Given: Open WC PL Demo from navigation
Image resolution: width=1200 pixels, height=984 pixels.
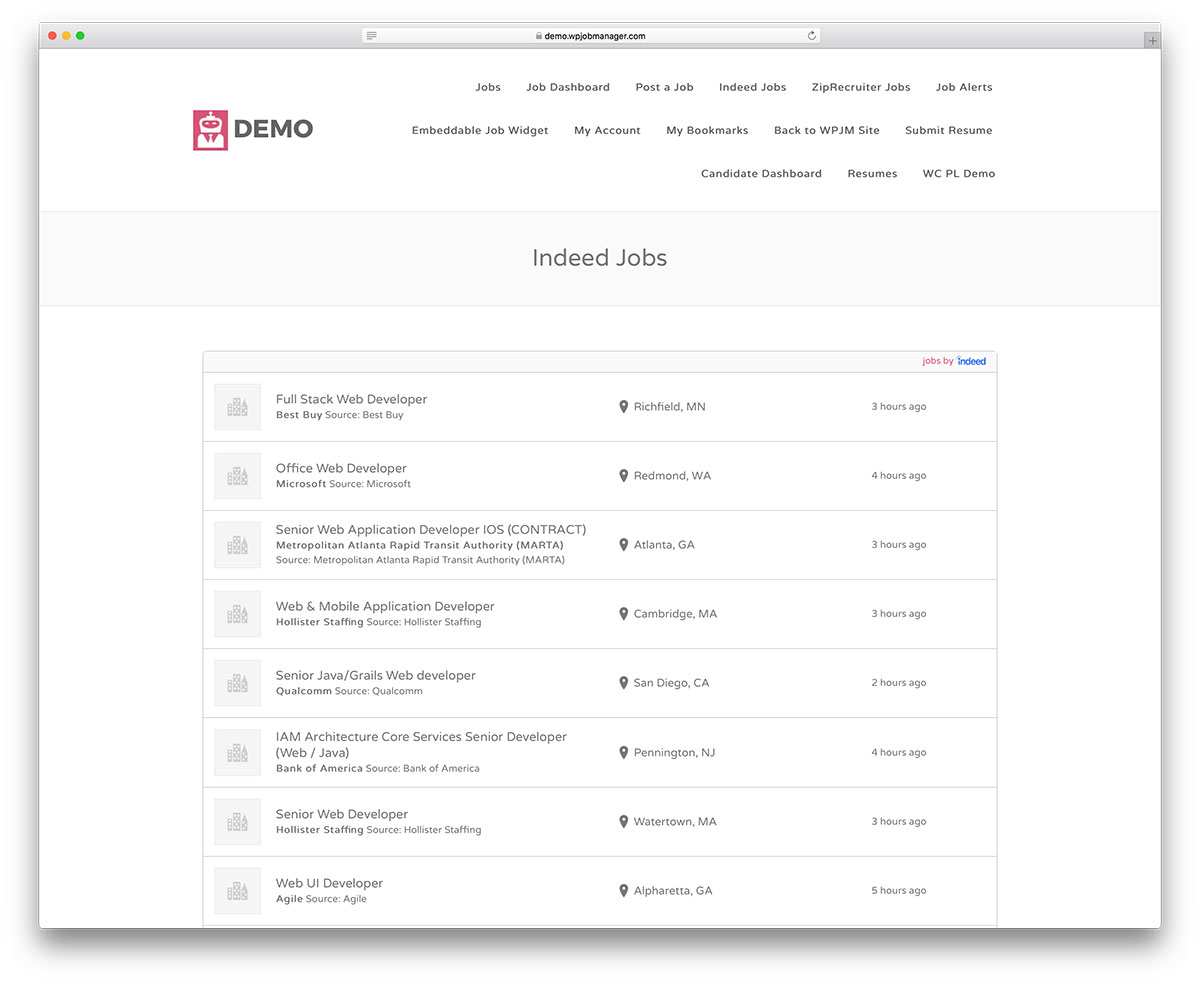Looking at the screenshot, I should pyautogui.click(x=959, y=173).
